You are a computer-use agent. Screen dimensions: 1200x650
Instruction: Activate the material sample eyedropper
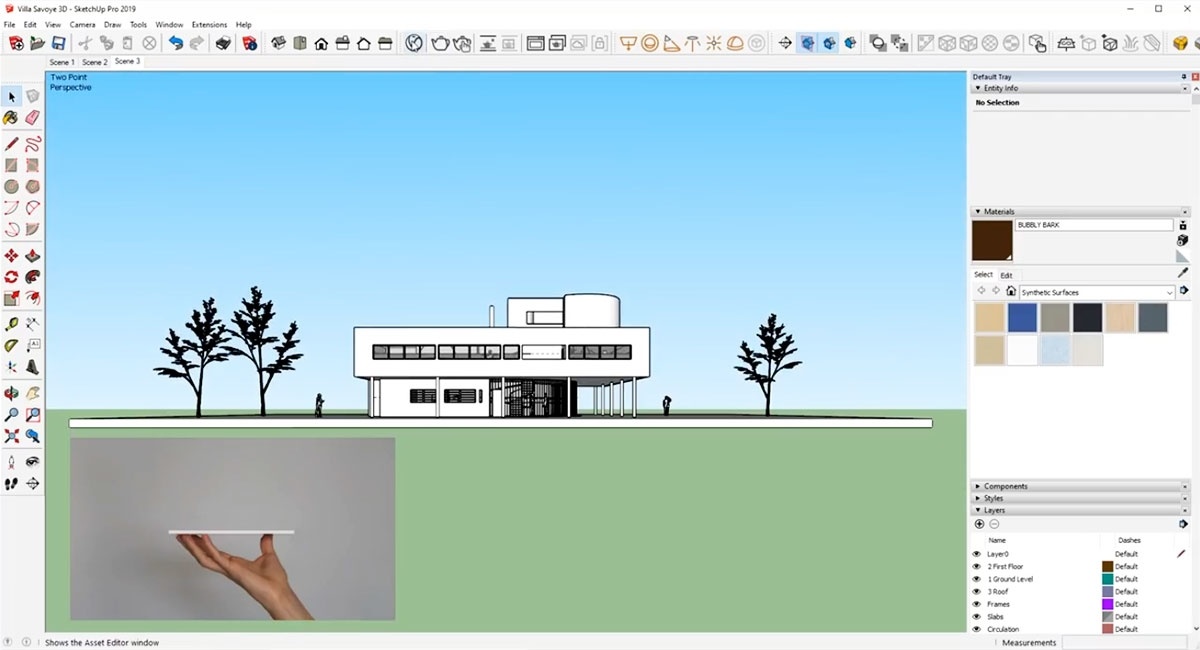[x=1183, y=272]
